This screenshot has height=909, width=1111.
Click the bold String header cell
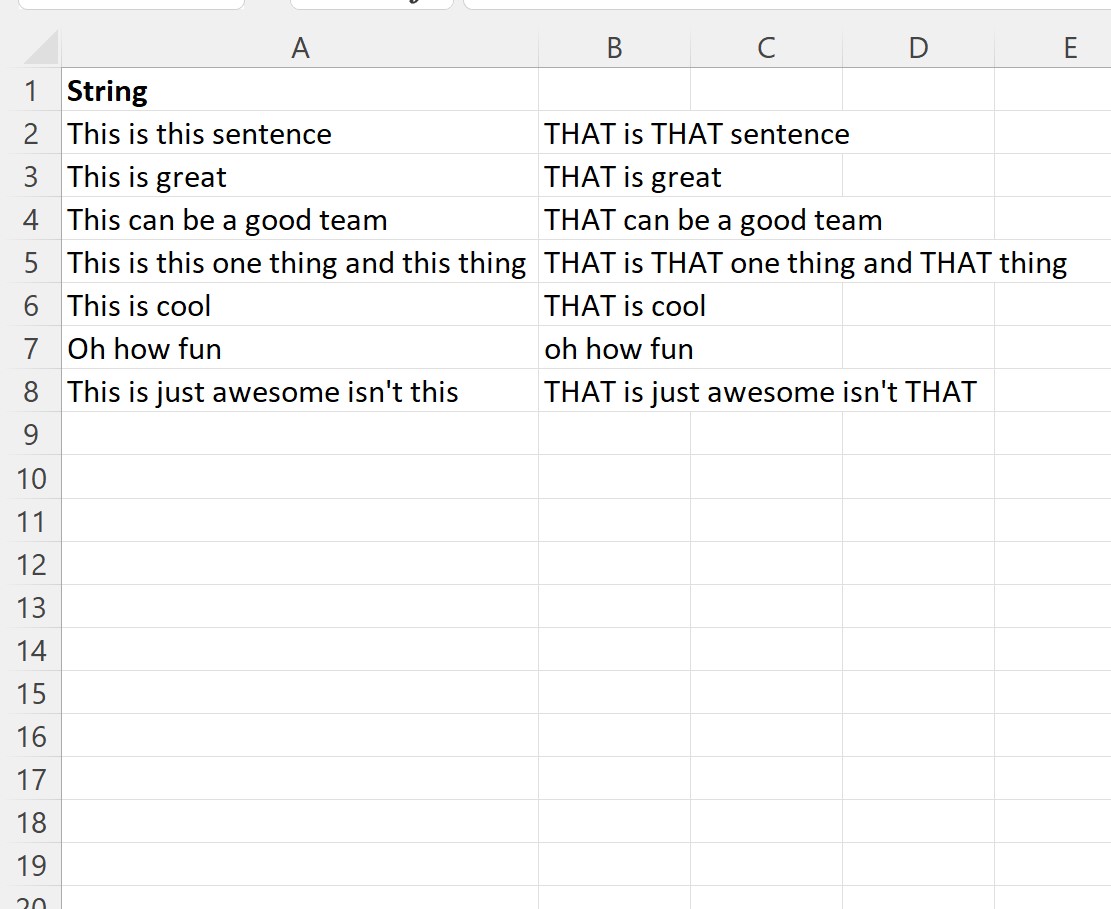coord(300,90)
